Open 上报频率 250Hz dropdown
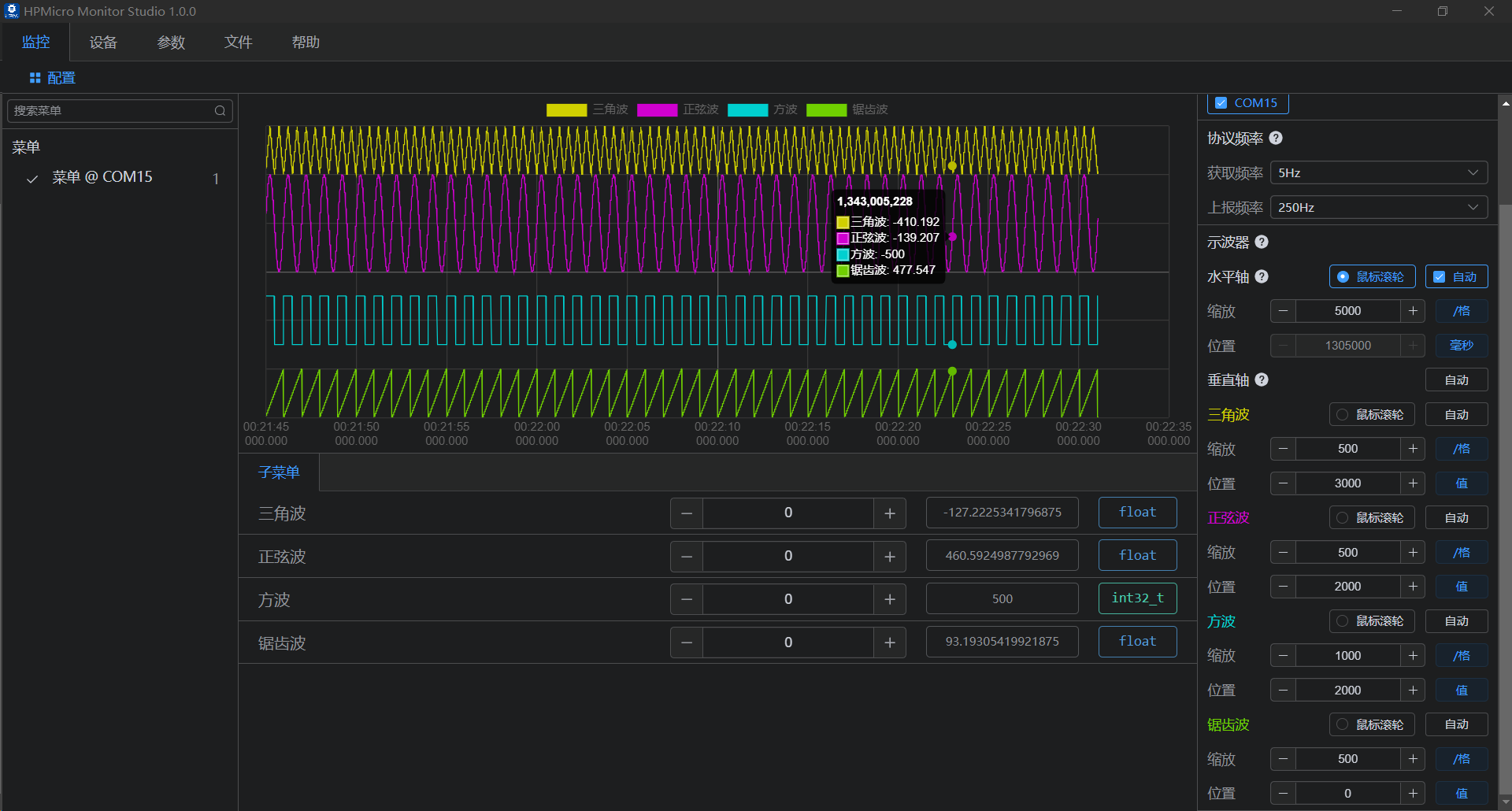This screenshot has width=1512, height=811. pyautogui.click(x=1379, y=207)
